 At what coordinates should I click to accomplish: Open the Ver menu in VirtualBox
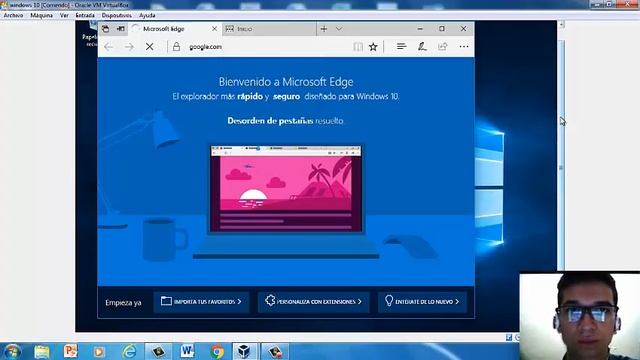pyautogui.click(x=64, y=15)
